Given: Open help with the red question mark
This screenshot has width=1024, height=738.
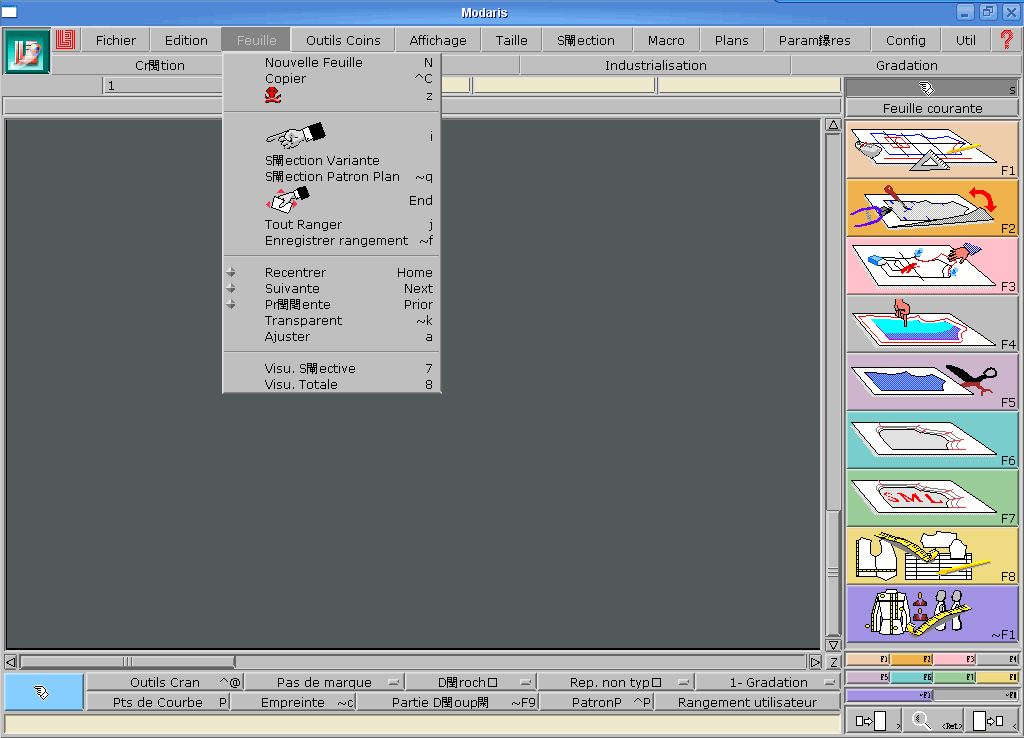Looking at the screenshot, I should (x=1006, y=40).
